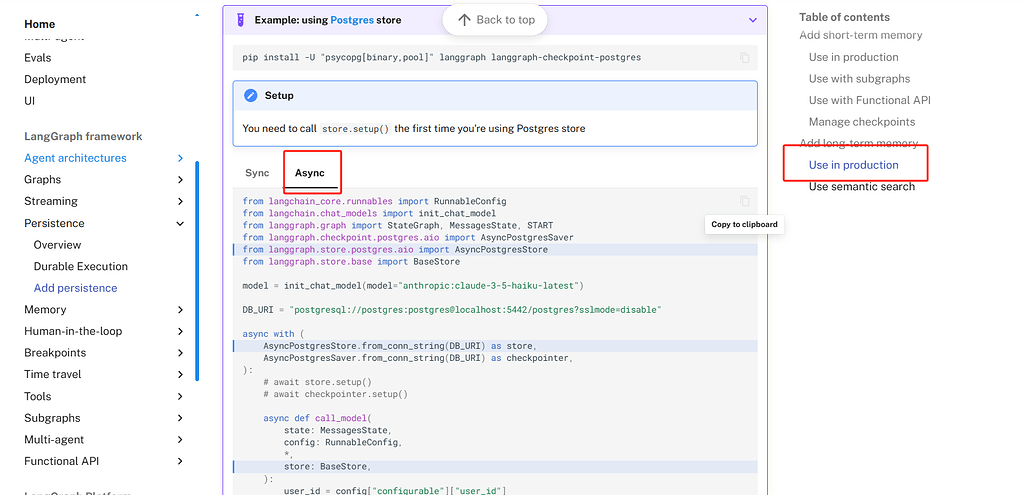This screenshot has height=495, width=1024.
Task: Switch to the Sync tab
Action: click(257, 173)
